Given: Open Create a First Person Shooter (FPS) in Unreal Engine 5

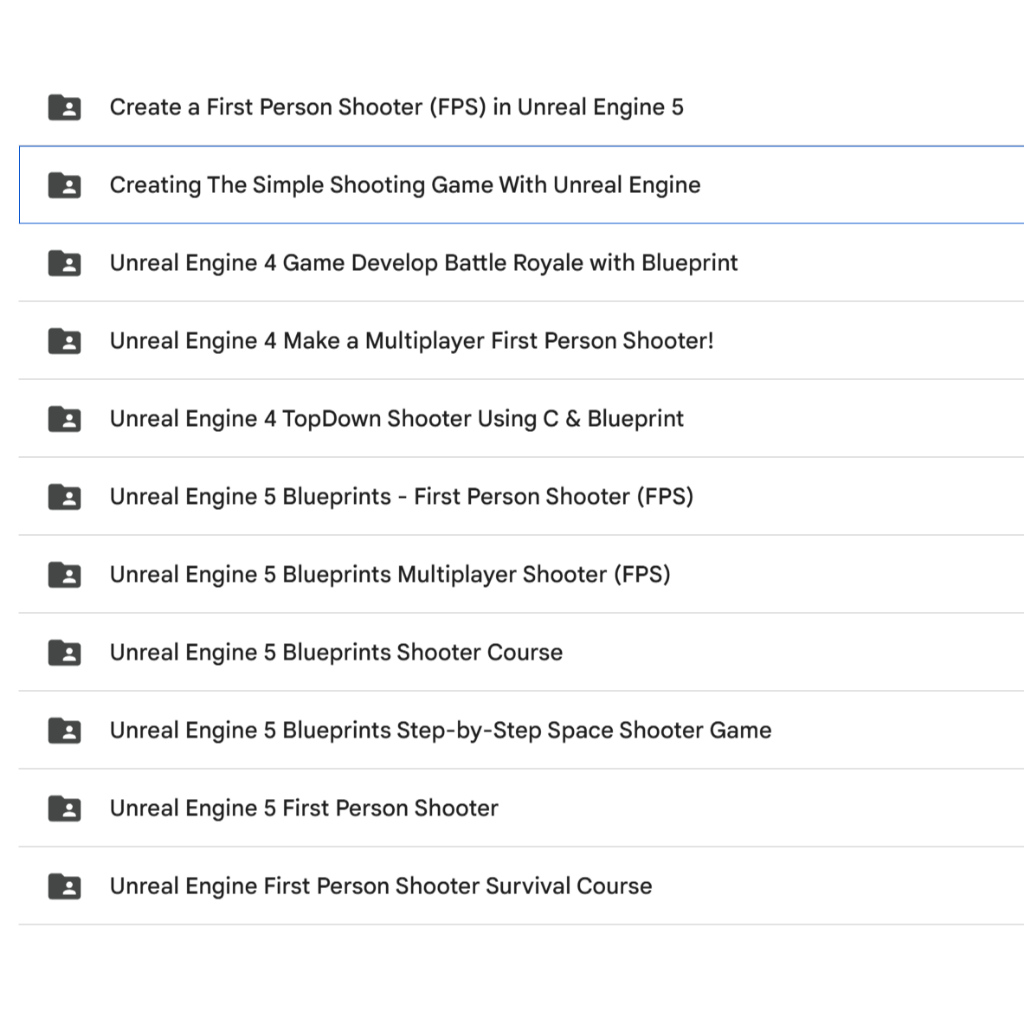Looking at the screenshot, I should (396, 107).
